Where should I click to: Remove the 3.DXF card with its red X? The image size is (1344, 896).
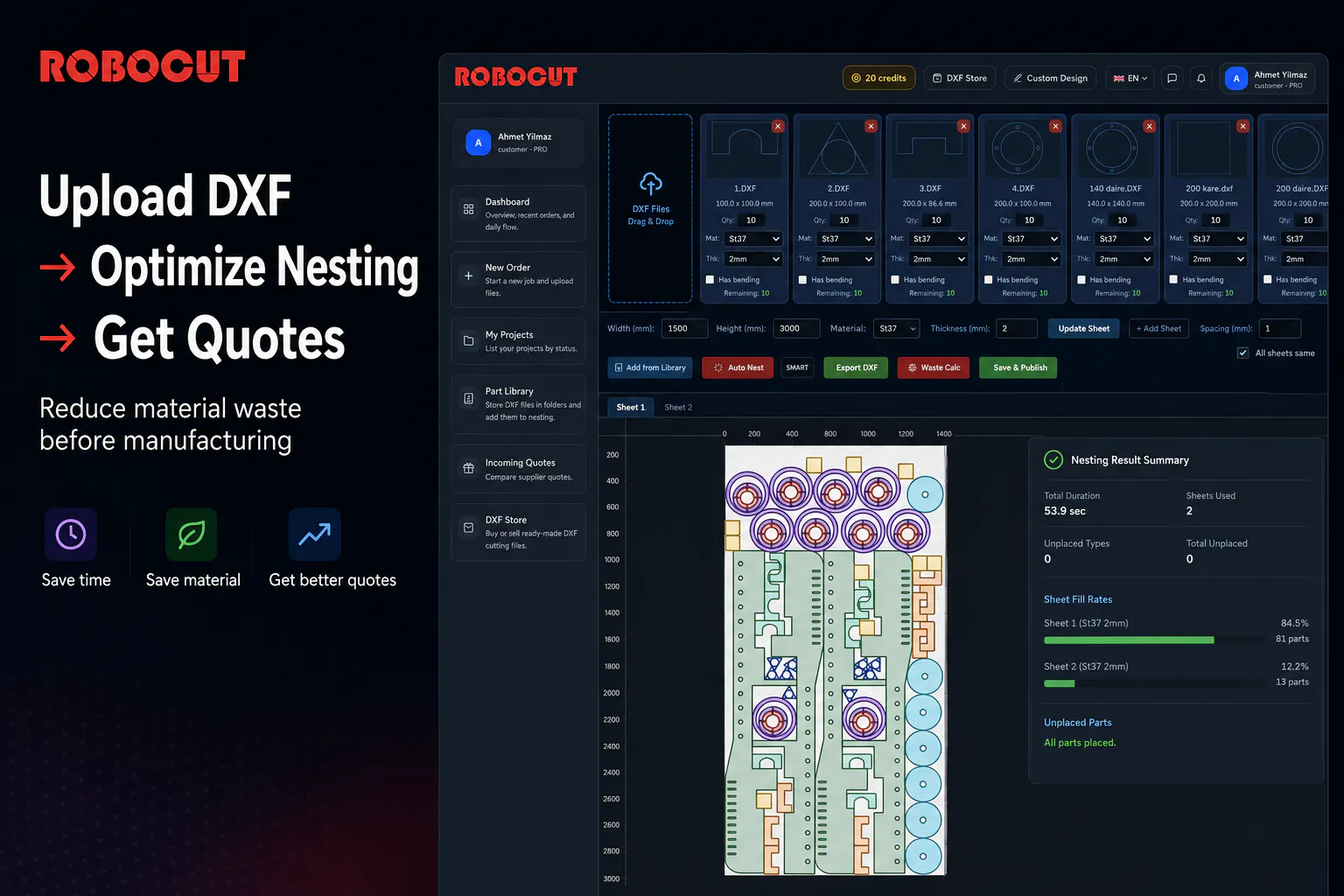click(x=963, y=126)
